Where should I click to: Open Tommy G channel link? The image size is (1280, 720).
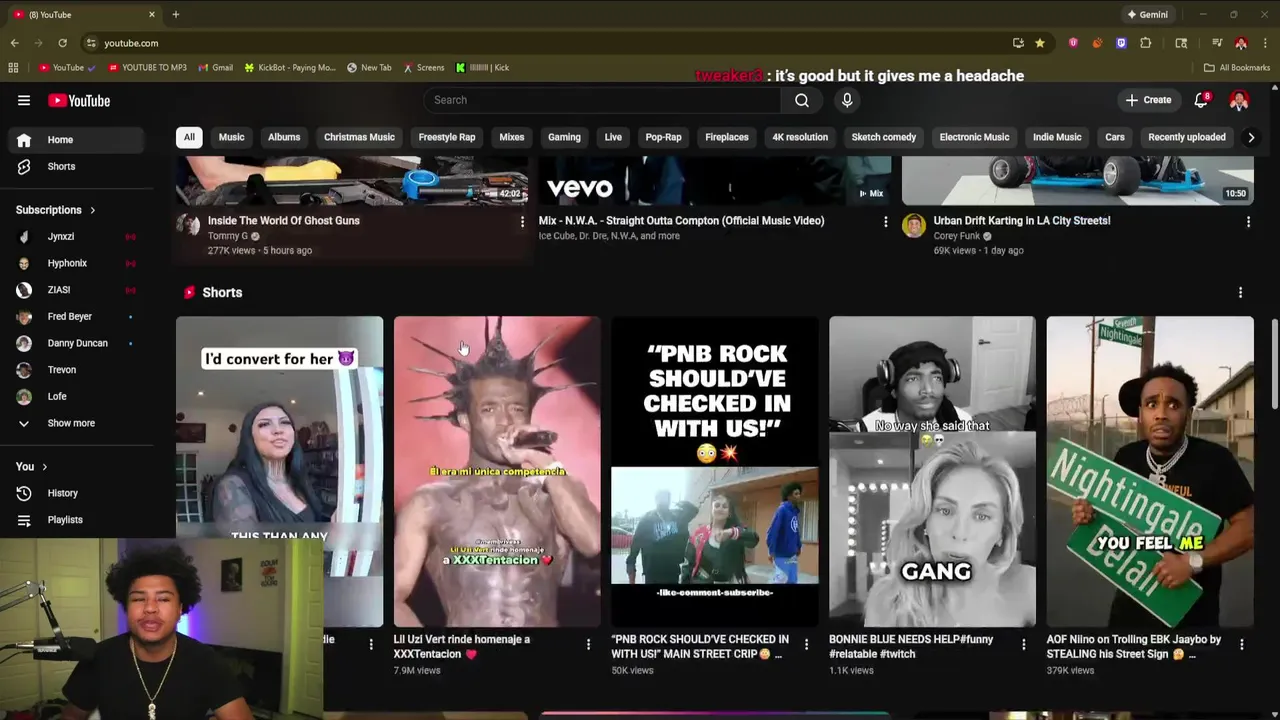(x=228, y=236)
